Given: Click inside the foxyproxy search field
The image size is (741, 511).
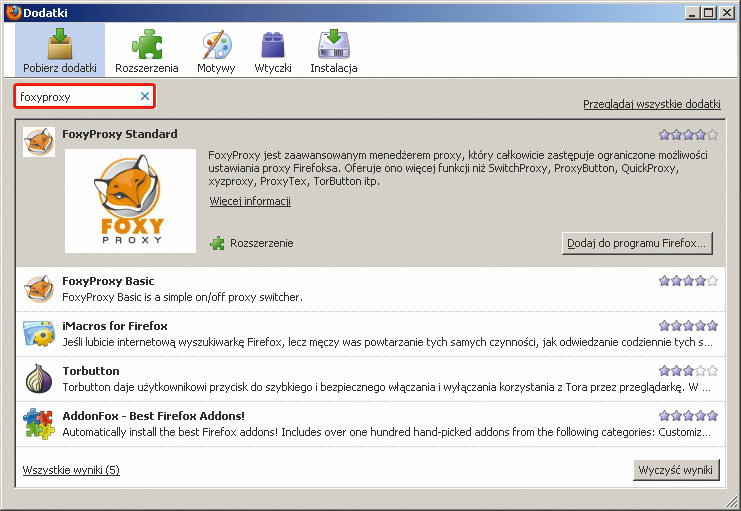Looking at the screenshot, I should (75, 97).
